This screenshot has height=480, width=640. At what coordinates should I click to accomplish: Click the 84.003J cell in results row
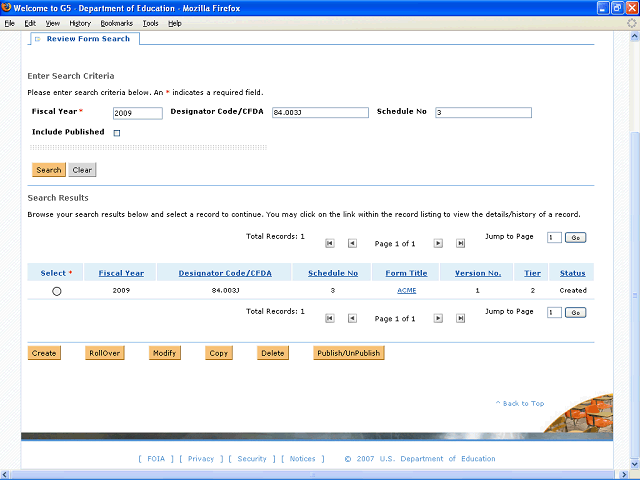click(225, 290)
